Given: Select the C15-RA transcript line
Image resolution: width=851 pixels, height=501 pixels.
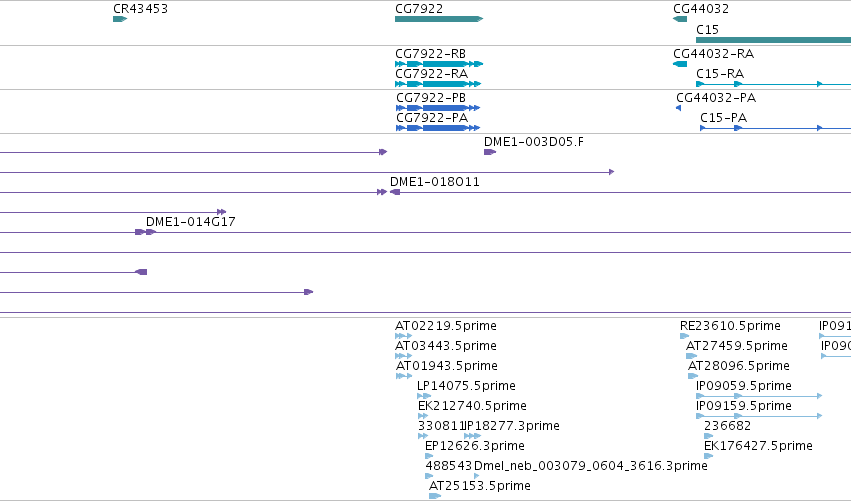Looking at the screenshot, I should (x=773, y=84).
